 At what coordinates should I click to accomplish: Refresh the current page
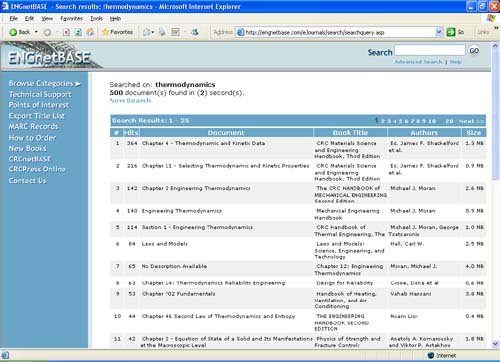(x=78, y=32)
